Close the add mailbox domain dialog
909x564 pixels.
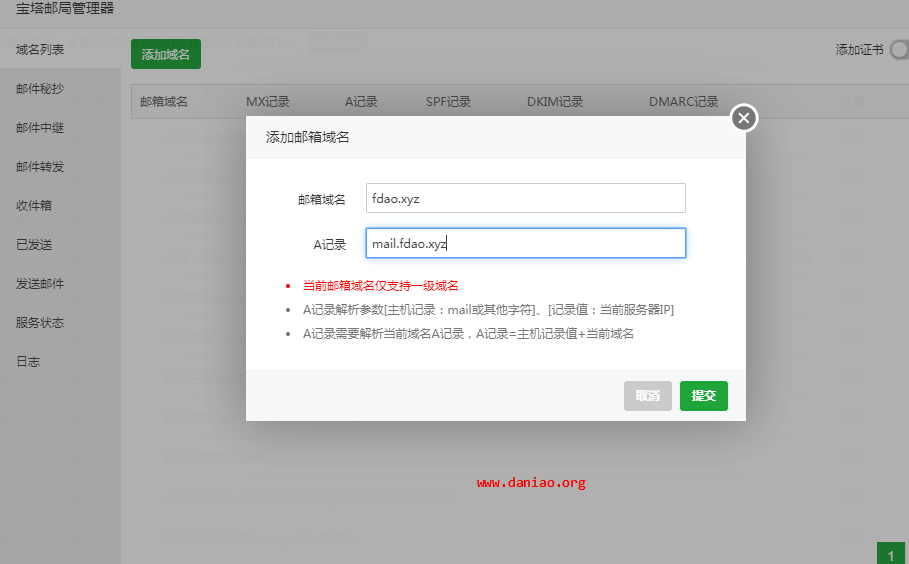click(744, 118)
